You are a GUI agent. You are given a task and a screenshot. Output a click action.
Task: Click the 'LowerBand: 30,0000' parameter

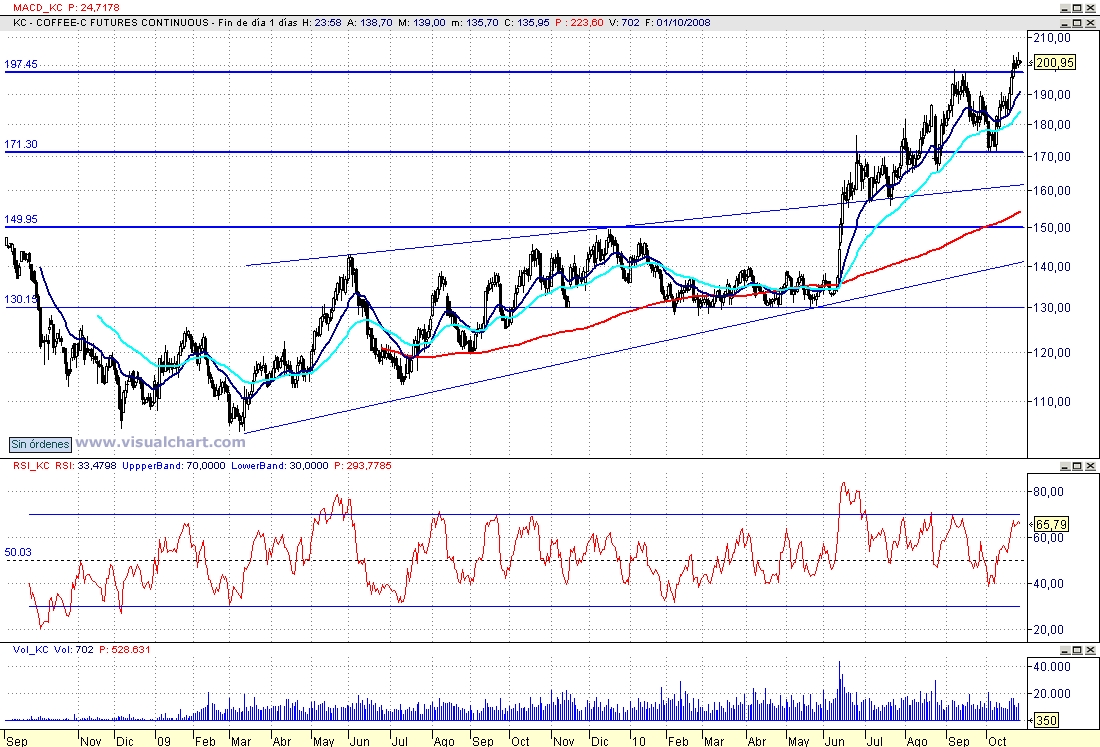279,466
